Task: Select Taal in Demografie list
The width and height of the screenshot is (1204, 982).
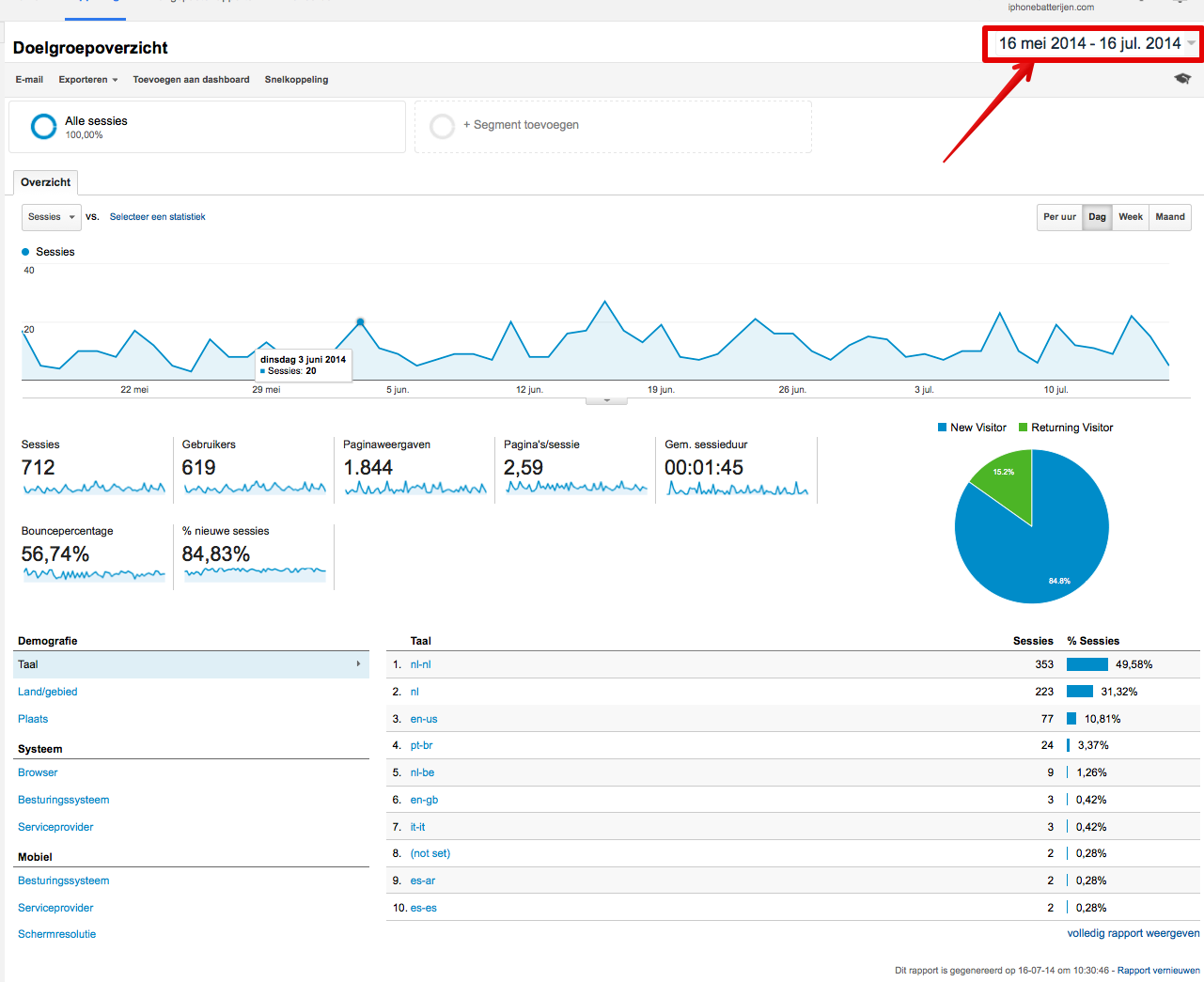Action: point(191,664)
